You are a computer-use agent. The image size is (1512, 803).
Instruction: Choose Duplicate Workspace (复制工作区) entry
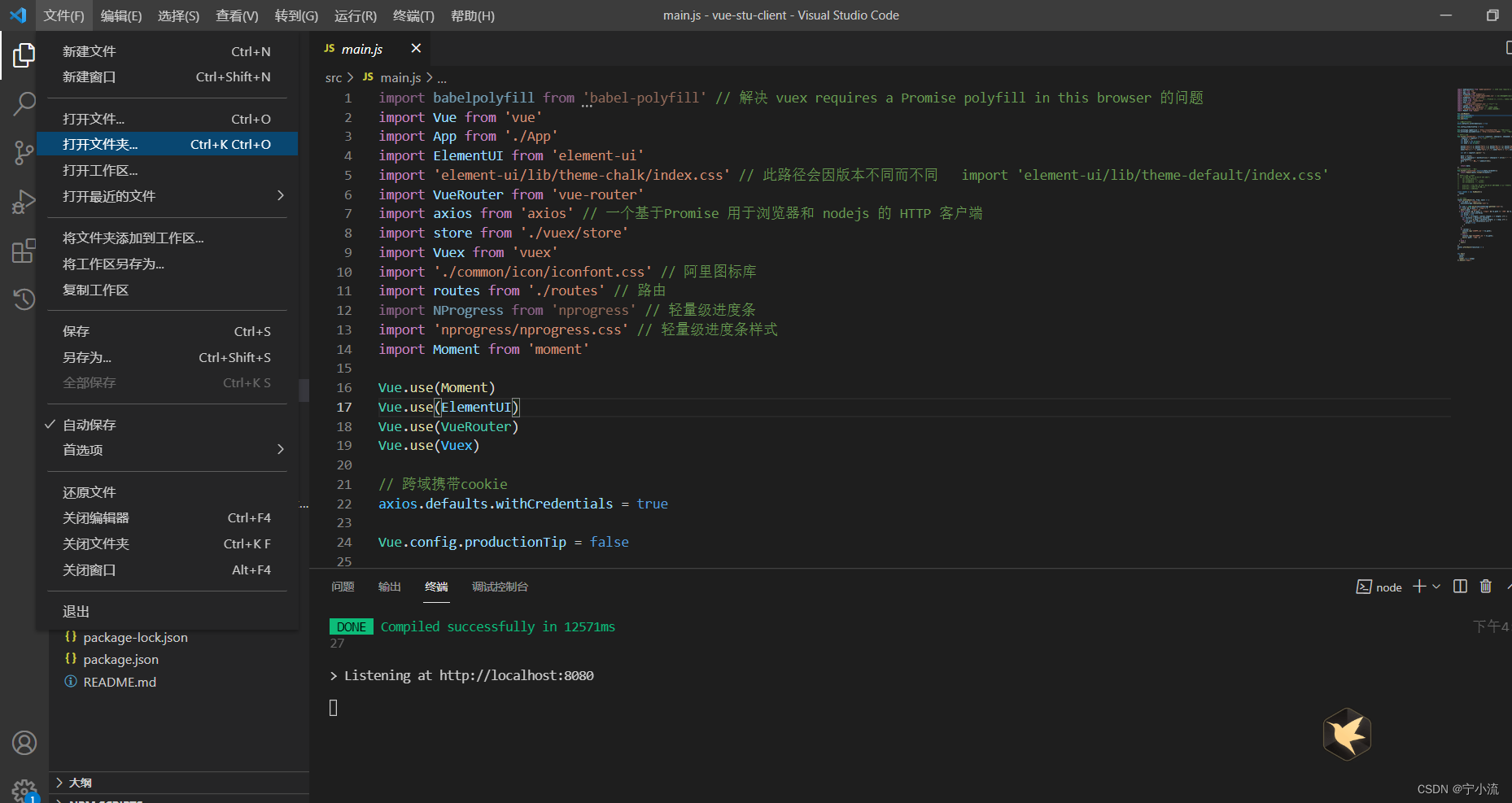[167, 290]
